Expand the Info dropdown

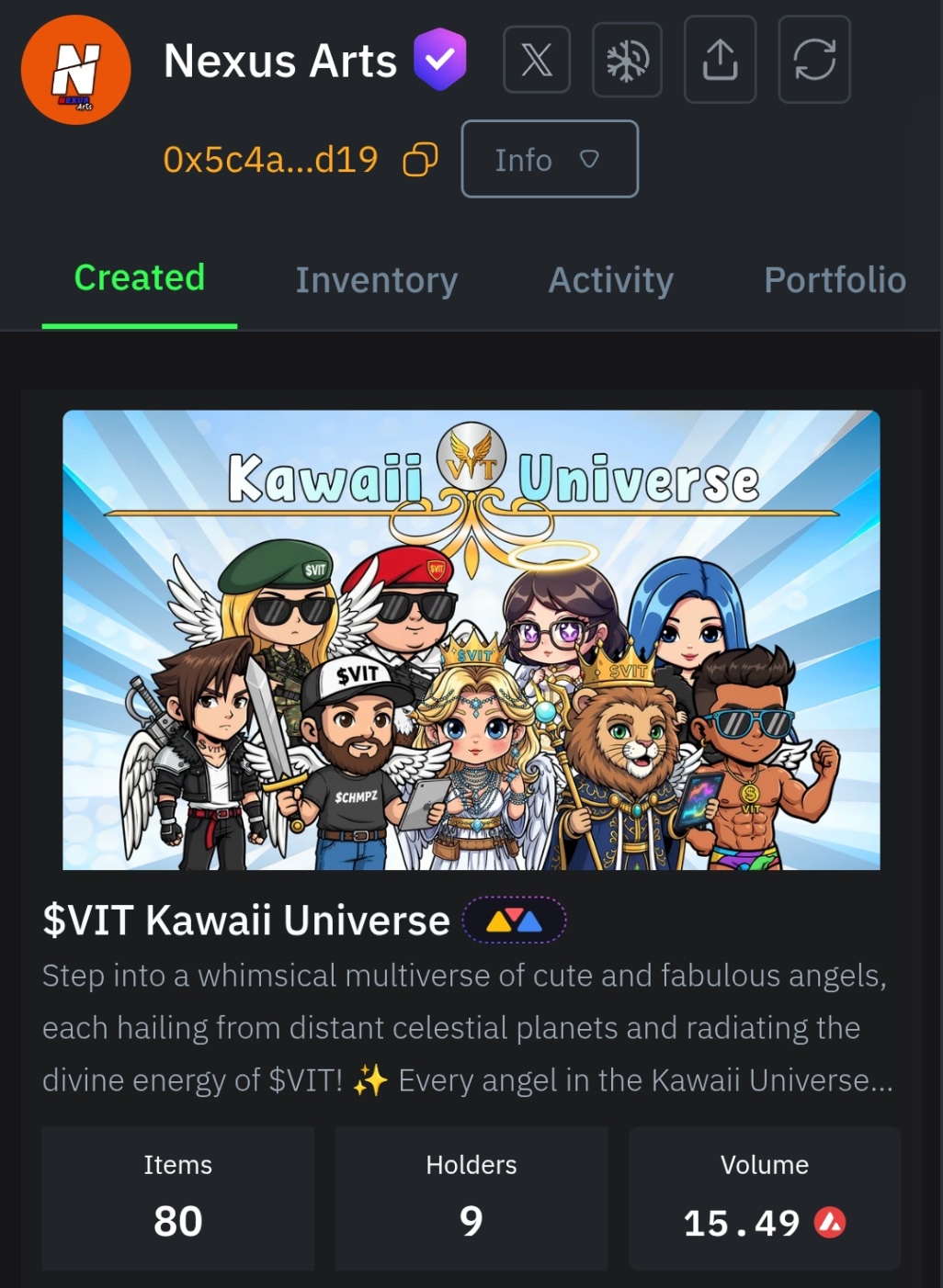pyautogui.click(x=550, y=159)
